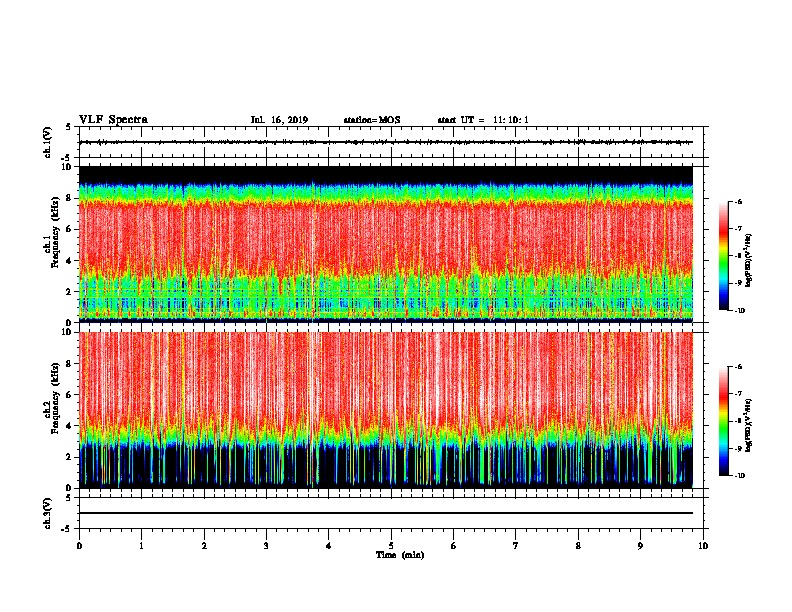Click time axis tick label "2"

pyautogui.click(x=204, y=546)
